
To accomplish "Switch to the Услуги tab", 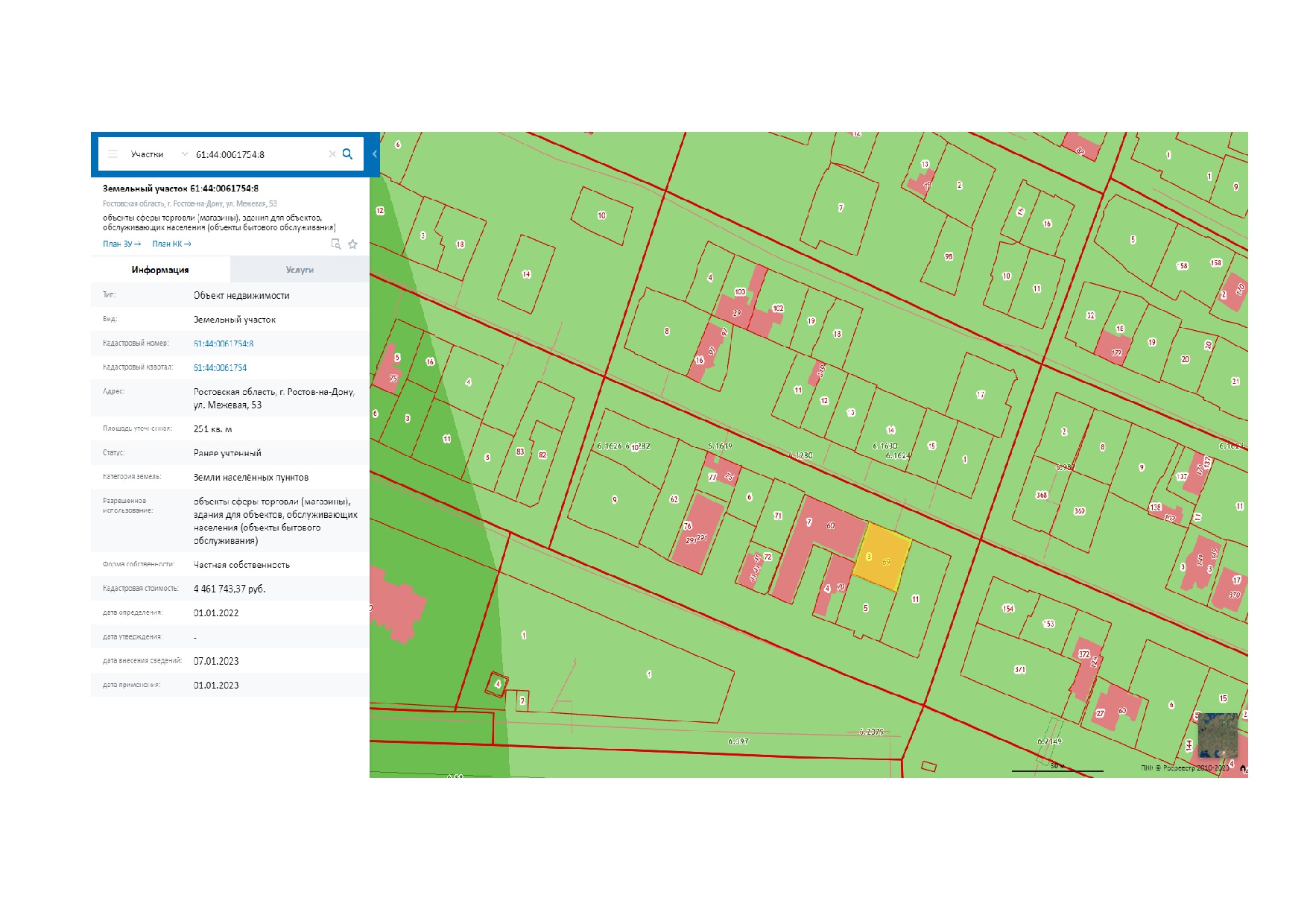I will coord(300,270).
